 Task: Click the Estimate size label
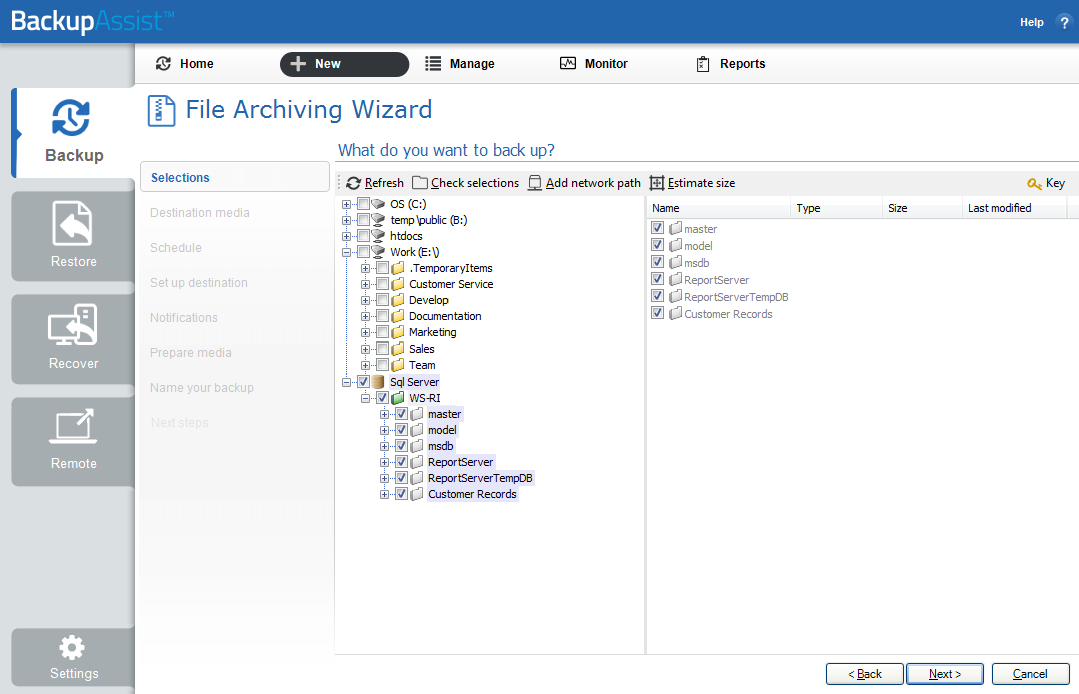[701, 183]
